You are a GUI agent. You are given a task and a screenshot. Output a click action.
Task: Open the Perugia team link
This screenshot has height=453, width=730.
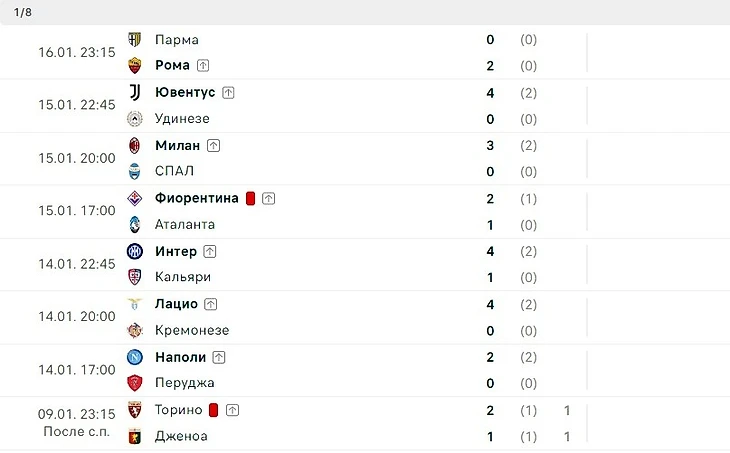click(184, 383)
